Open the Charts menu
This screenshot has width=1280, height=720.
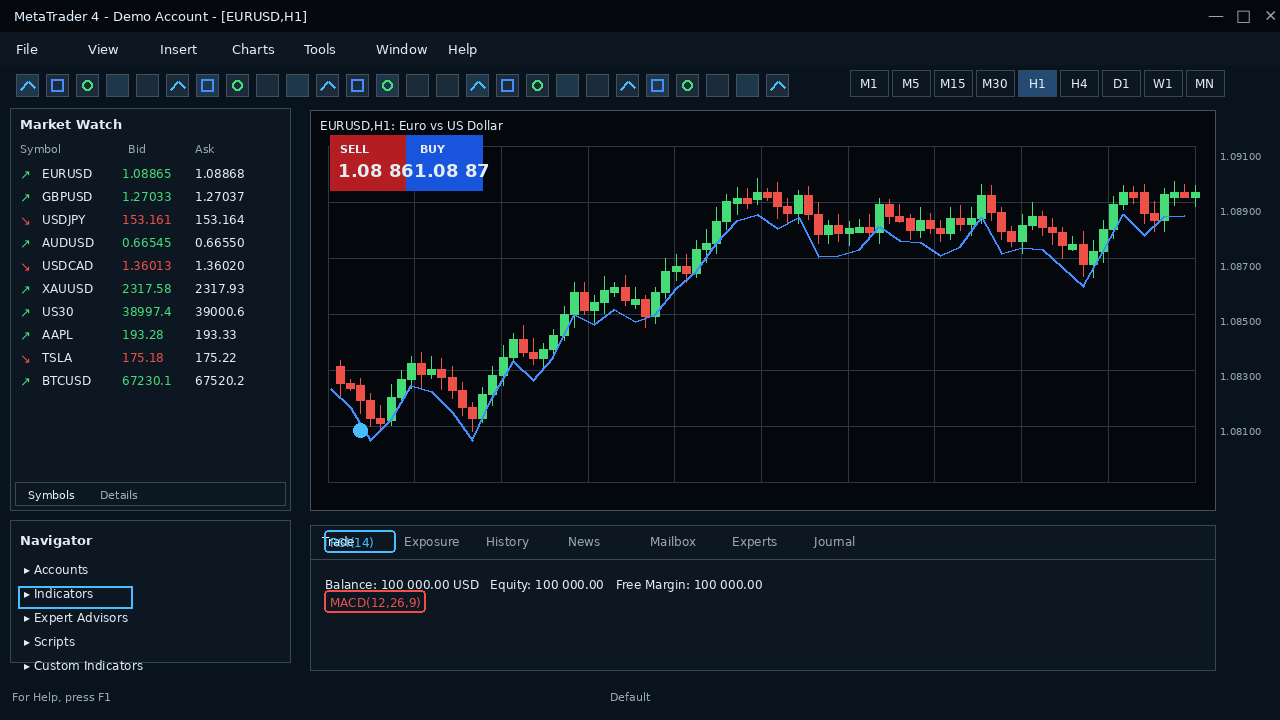point(253,50)
